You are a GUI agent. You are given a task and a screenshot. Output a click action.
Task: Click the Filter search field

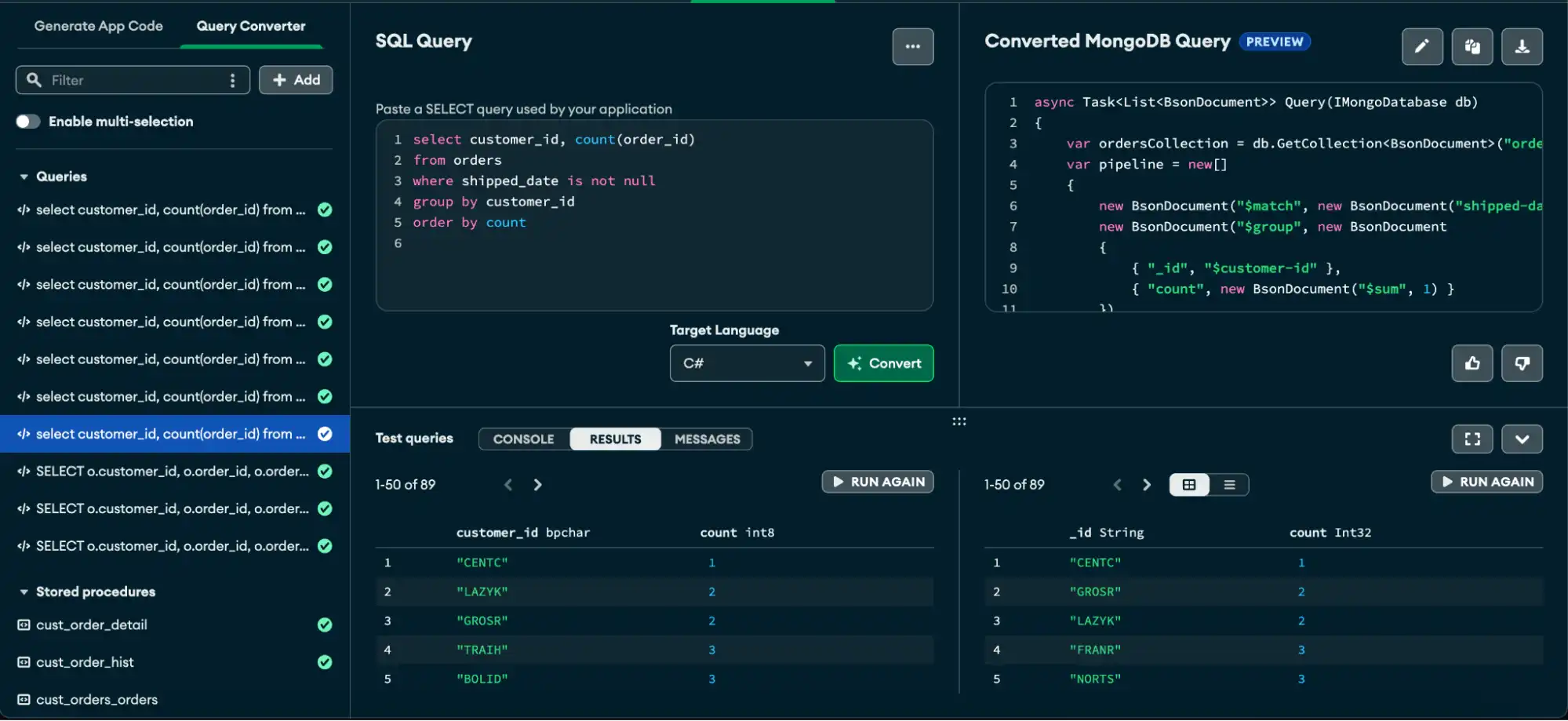point(133,80)
